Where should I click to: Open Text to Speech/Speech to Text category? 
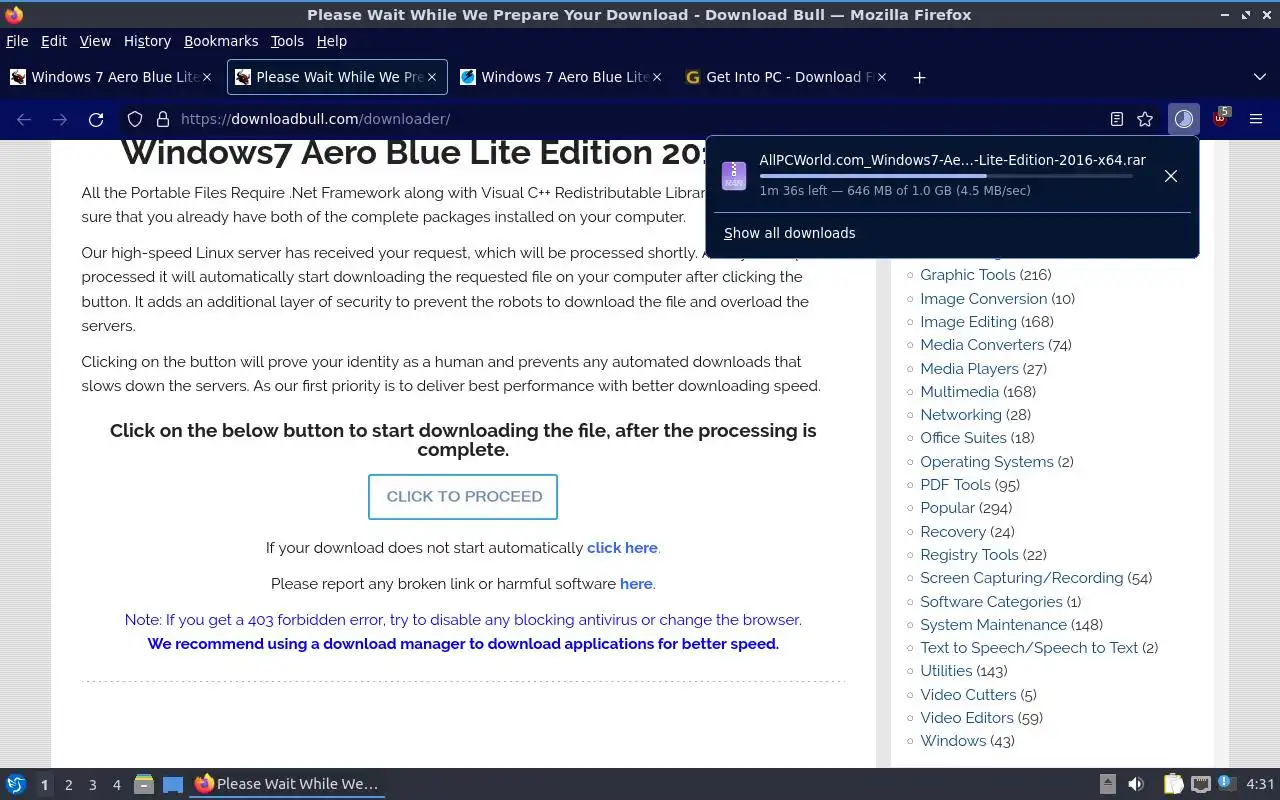point(1029,648)
